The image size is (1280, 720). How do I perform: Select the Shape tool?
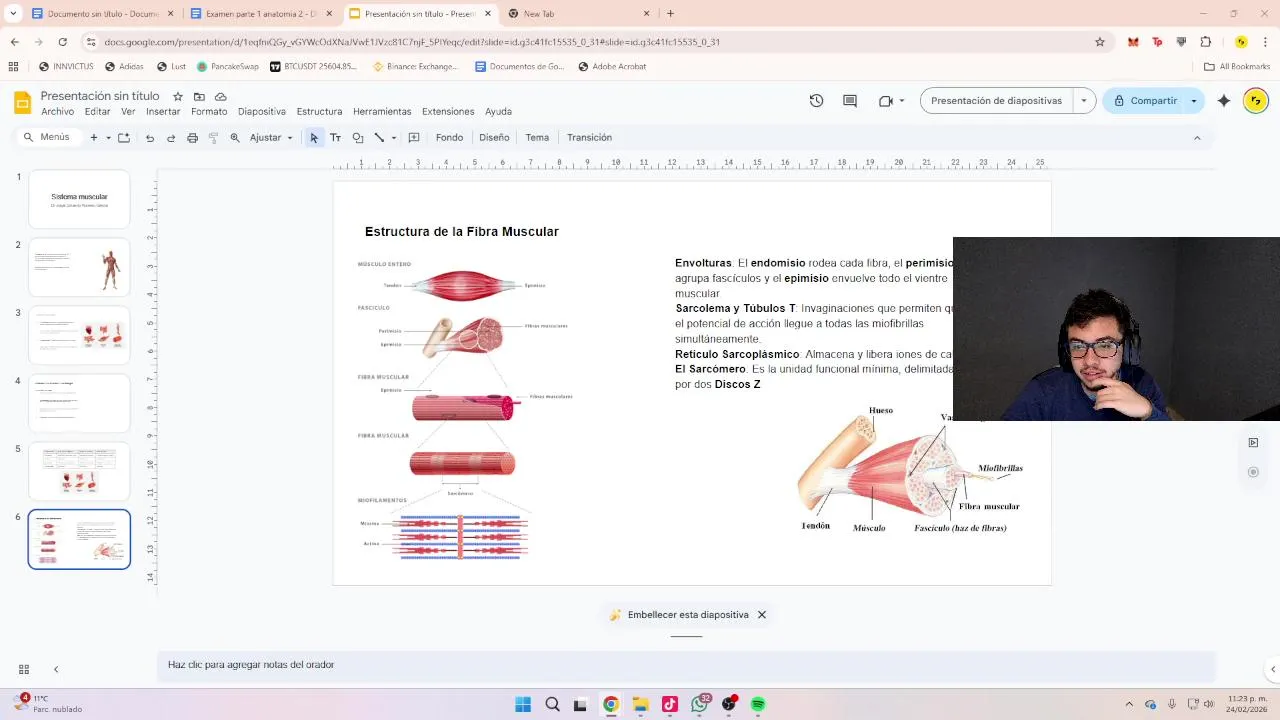[x=358, y=138]
